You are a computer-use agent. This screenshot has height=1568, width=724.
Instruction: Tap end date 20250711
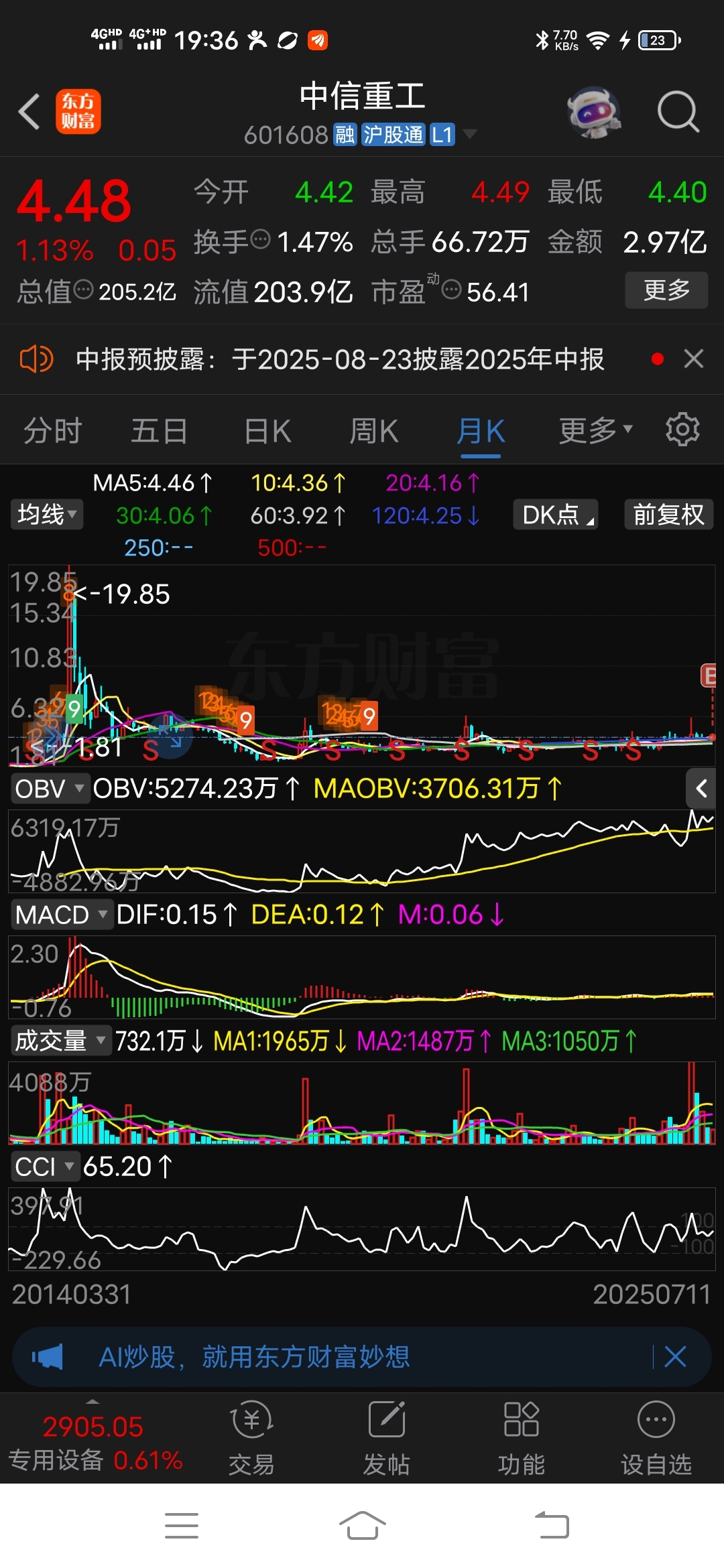(x=652, y=1294)
